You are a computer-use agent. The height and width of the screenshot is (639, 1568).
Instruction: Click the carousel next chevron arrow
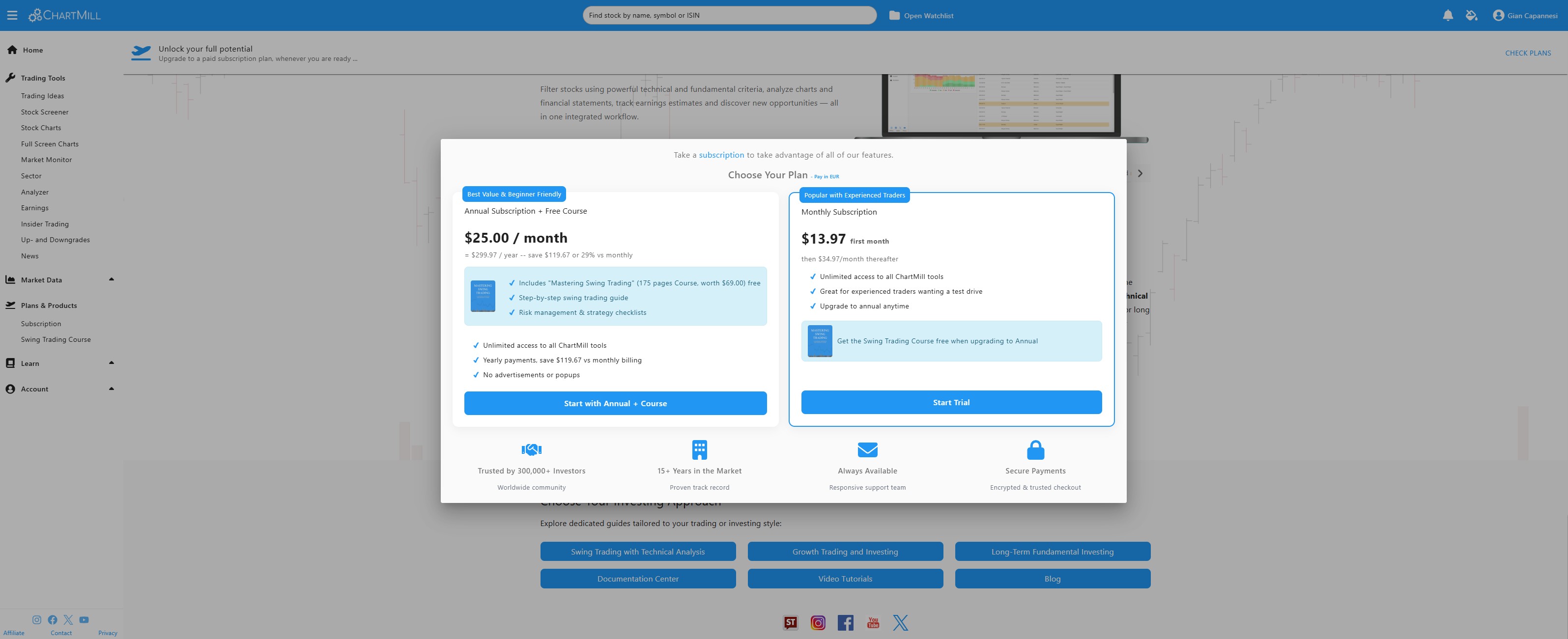tap(1140, 173)
